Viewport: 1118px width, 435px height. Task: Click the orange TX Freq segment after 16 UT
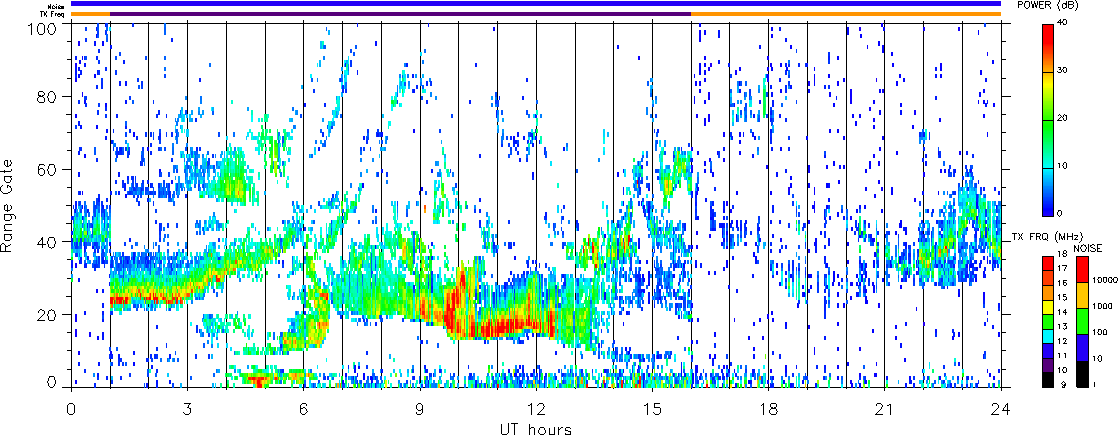tap(846, 14)
